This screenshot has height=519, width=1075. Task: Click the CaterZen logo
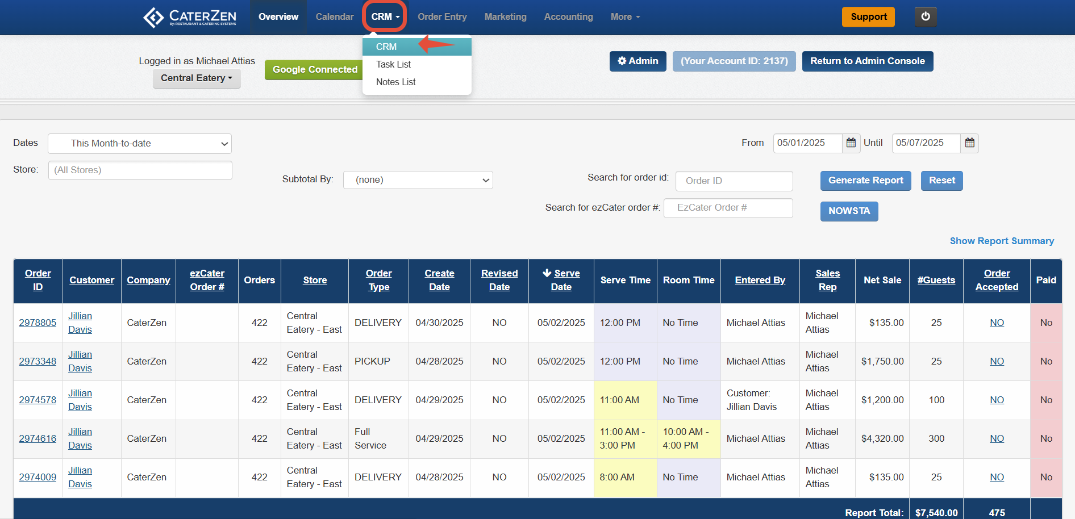(191, 16)
